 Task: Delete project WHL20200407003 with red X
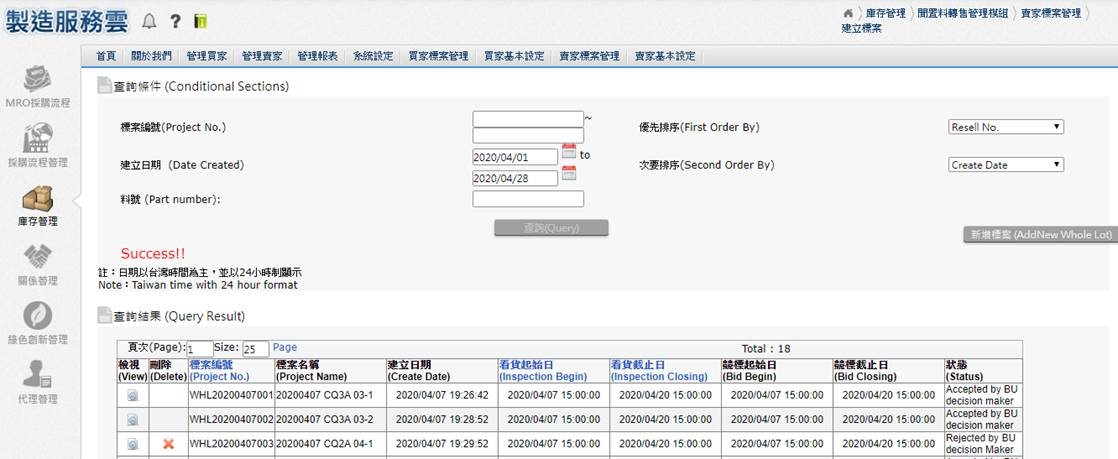pyautogui.click(x=168, y=444)
